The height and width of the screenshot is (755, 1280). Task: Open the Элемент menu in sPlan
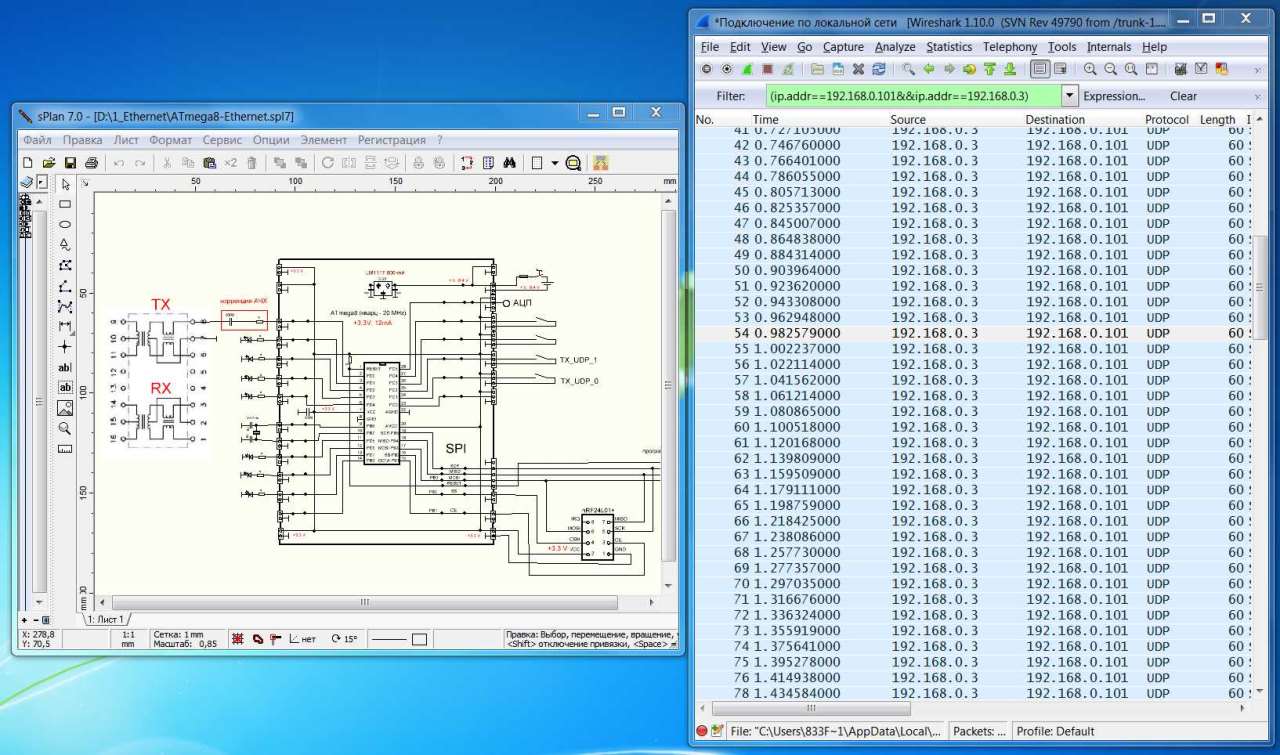pos(324,140)
